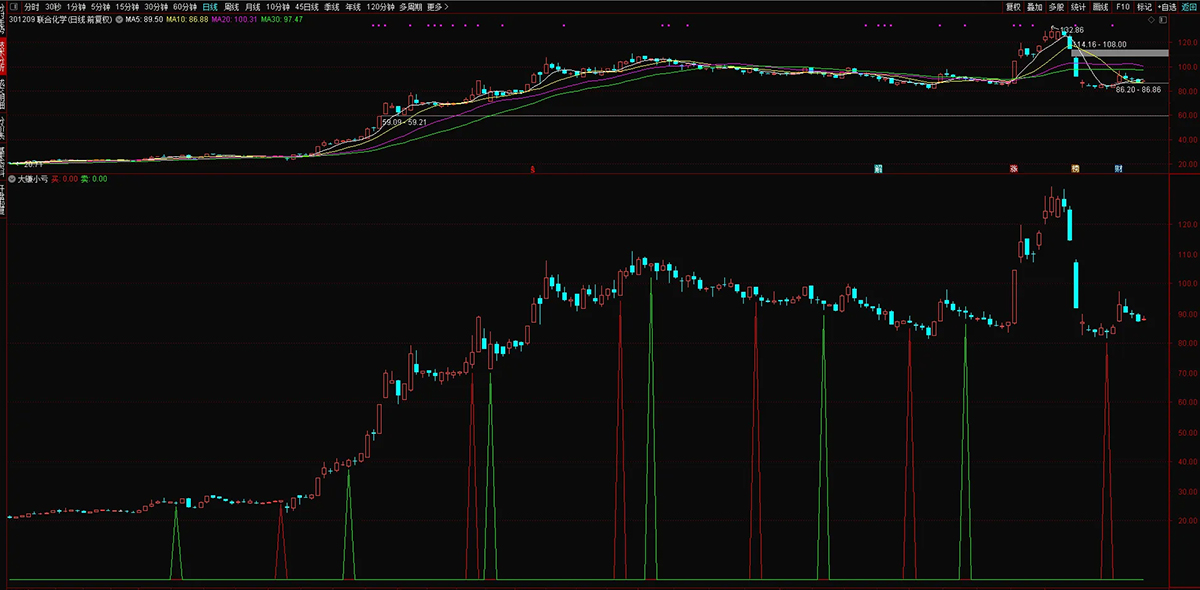Select the 30秒 period tab
Image resolution: width=1200 pixels, height=590 pixels.
coord(53,6)
